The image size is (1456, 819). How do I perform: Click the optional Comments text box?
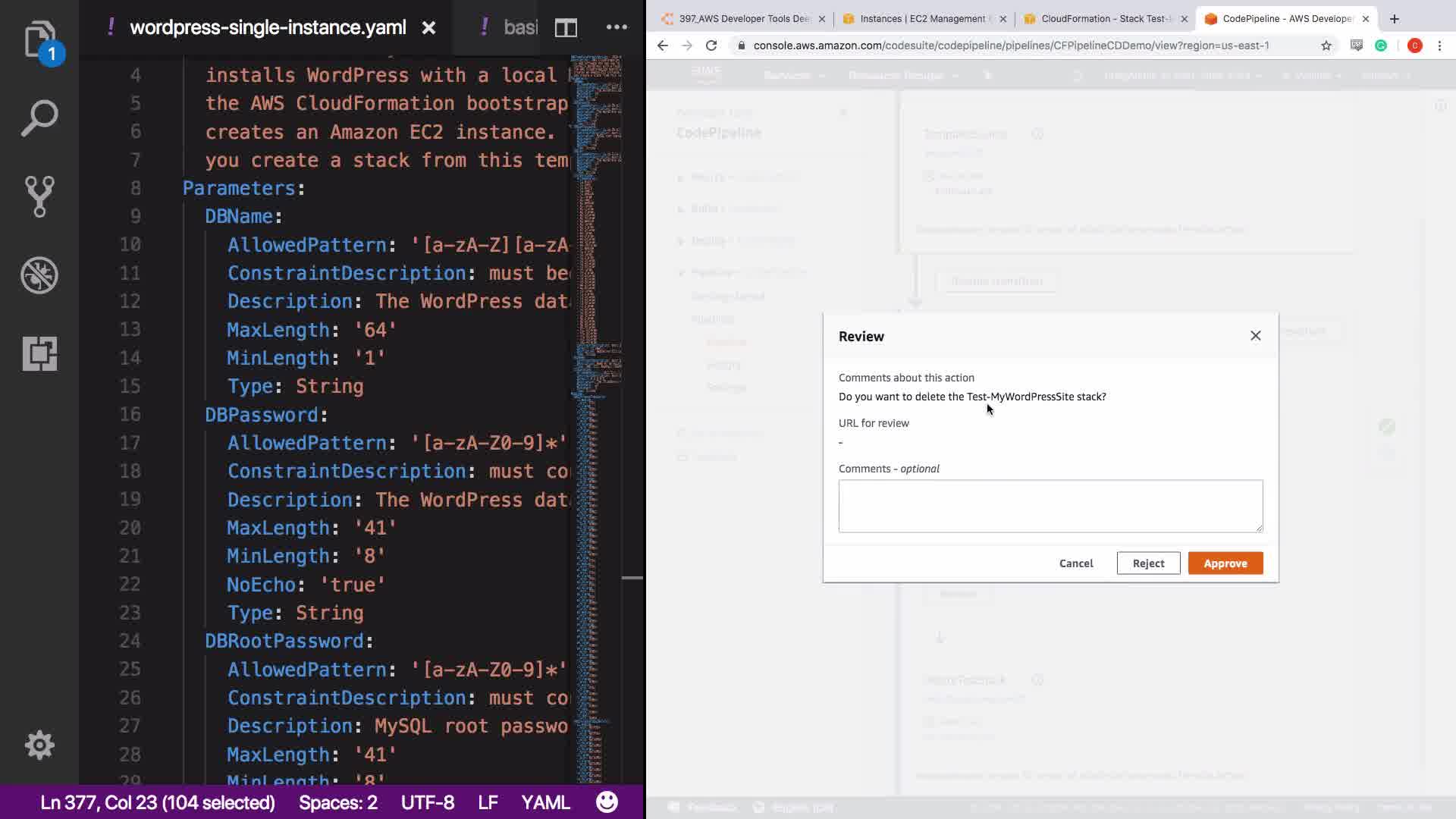[x=1050, y=506]
